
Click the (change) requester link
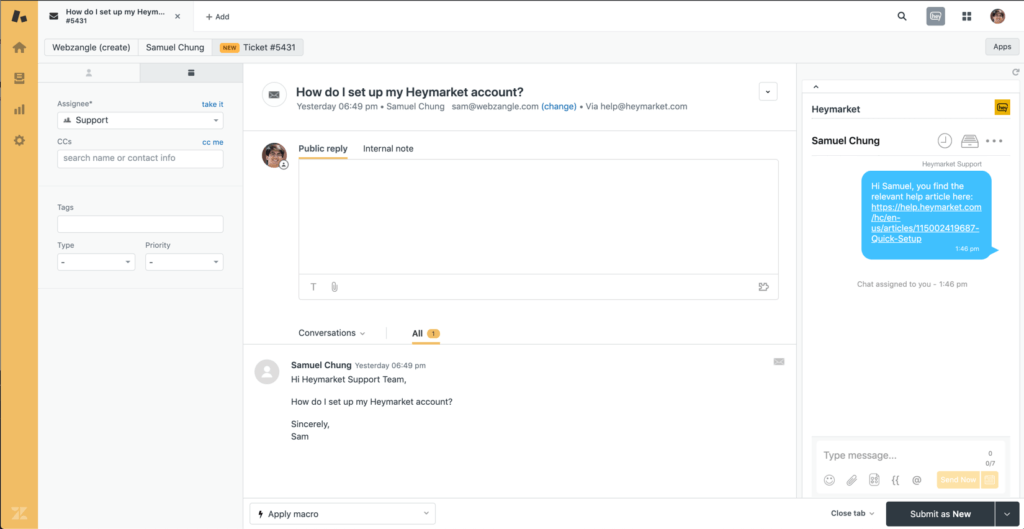pyautogui.click(x=558, y=106)
